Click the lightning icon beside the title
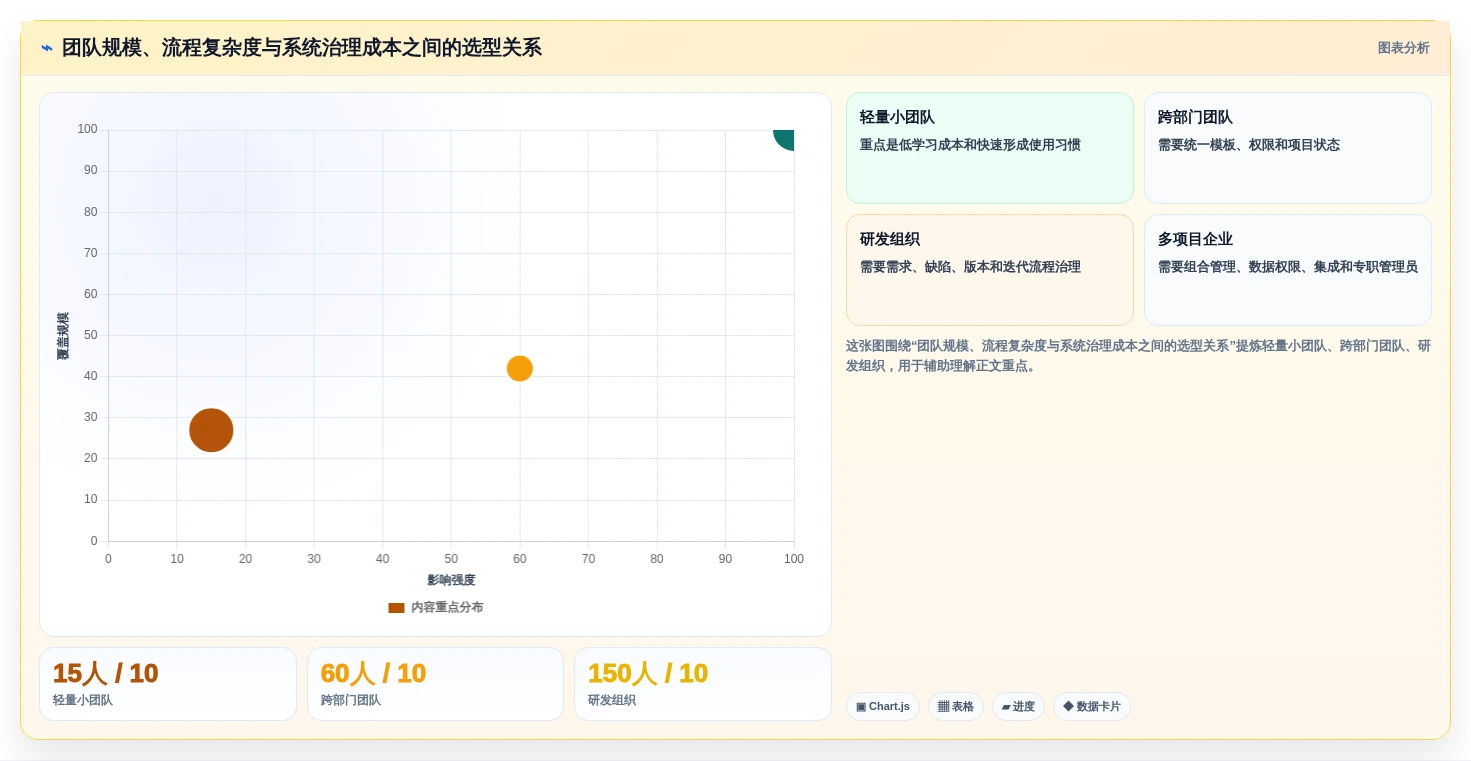 click(x=46, y=48)
